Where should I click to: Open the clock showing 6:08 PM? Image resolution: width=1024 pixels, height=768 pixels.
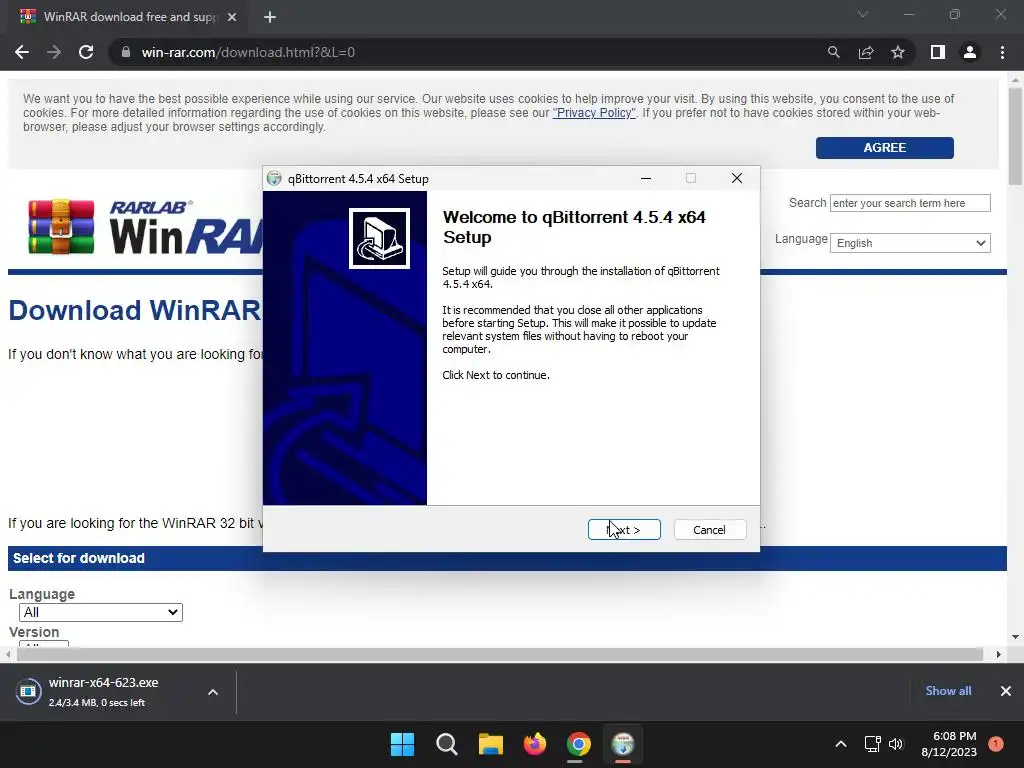[x=949, y=744]
